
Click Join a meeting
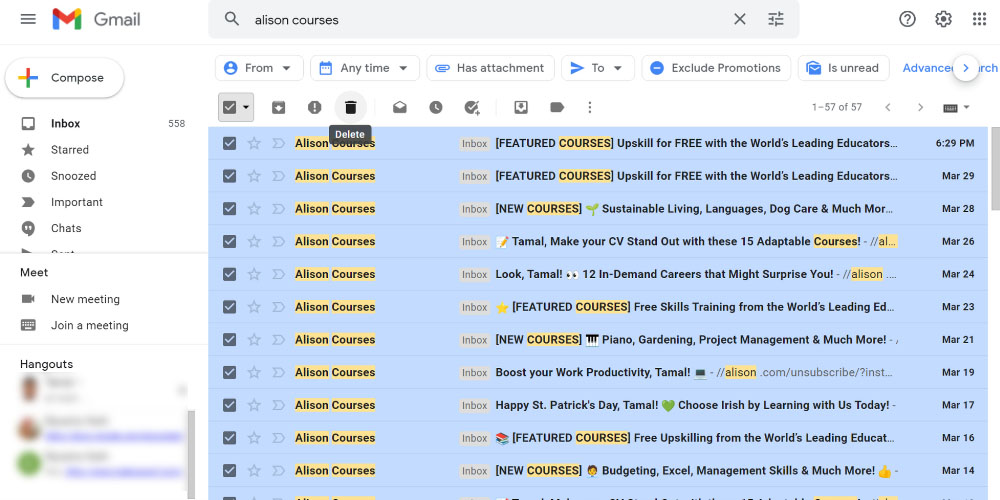pyautogui.click(x=89, y=325)
